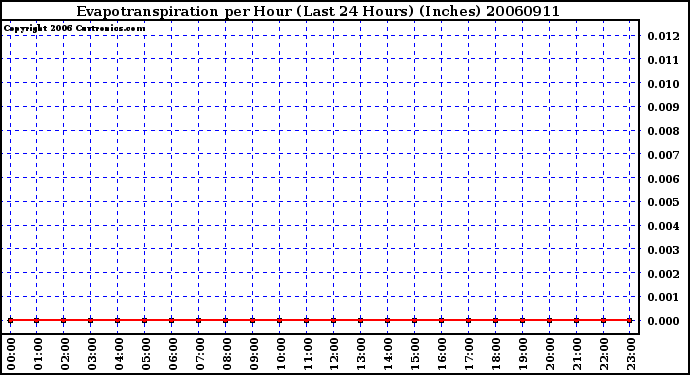690x375 pixels.
Task: Click the 17:00 x-axis label
Action: pyautogui.click(x=470, y=354)
